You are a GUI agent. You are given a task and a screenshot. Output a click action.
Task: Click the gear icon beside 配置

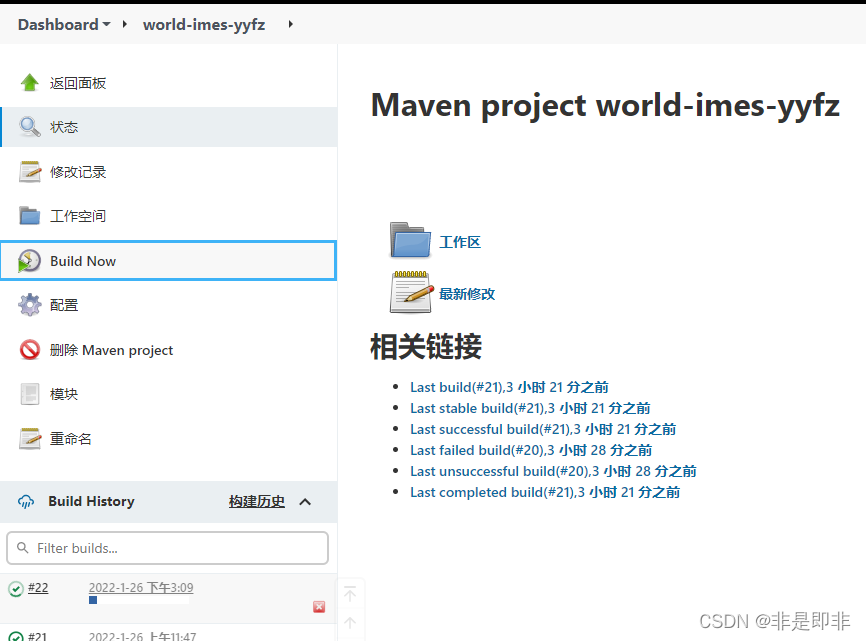[x=29, y=305]
